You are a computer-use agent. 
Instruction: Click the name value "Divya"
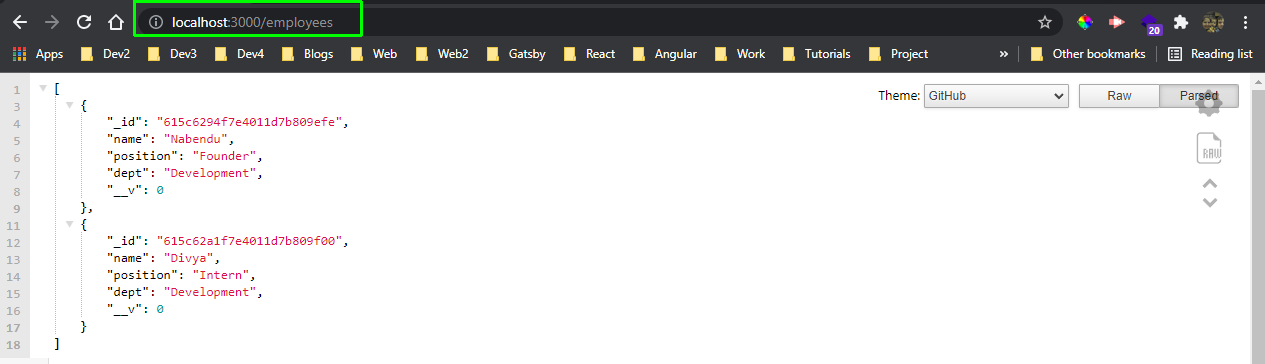tap(191, 258)
